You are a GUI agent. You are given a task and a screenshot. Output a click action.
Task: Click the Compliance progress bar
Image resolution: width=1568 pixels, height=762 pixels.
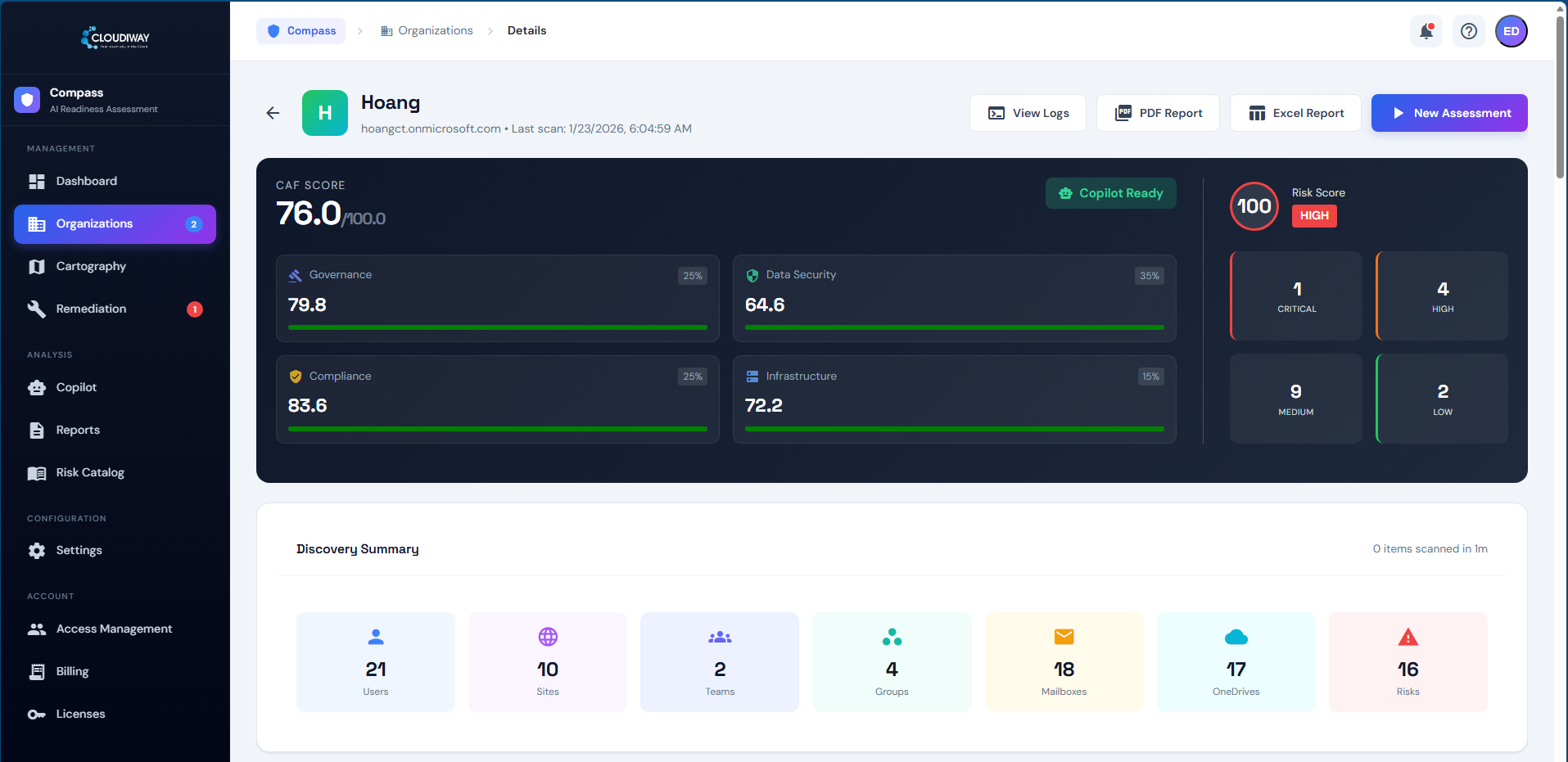coord(498,429)
